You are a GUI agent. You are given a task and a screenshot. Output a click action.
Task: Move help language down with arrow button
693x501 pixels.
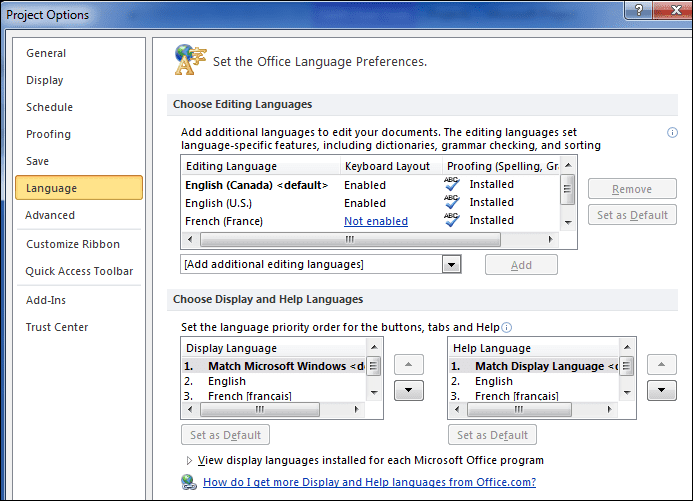662,390
